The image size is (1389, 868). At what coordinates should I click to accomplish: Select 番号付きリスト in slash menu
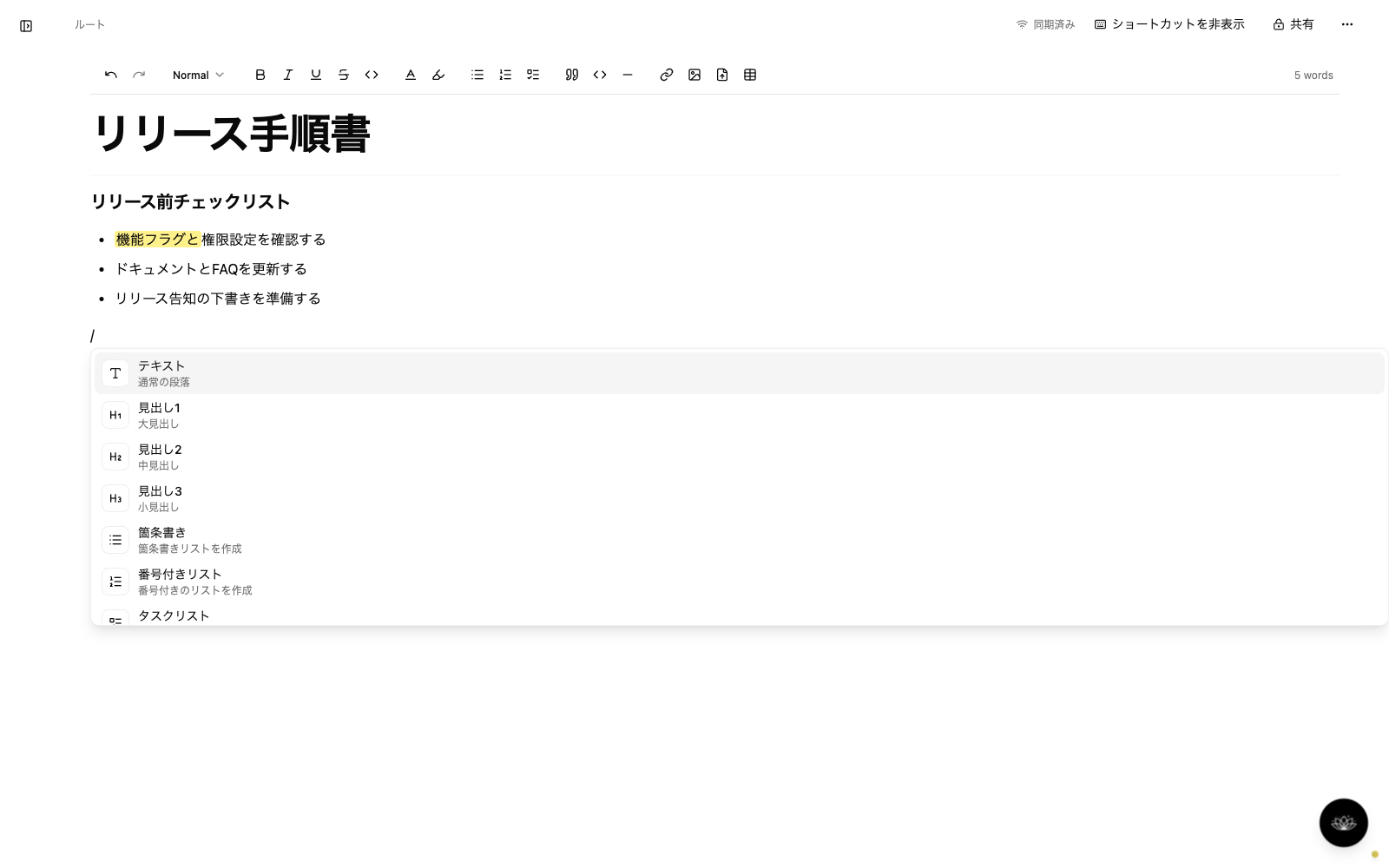(739, 582)
